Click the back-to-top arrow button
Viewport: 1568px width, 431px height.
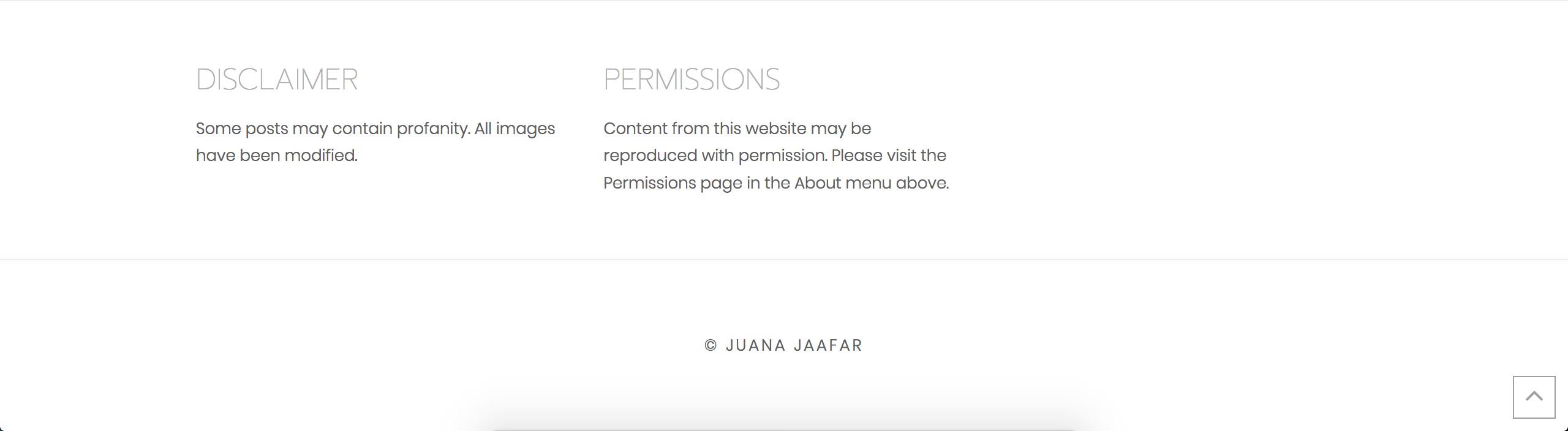point(1534,397)
